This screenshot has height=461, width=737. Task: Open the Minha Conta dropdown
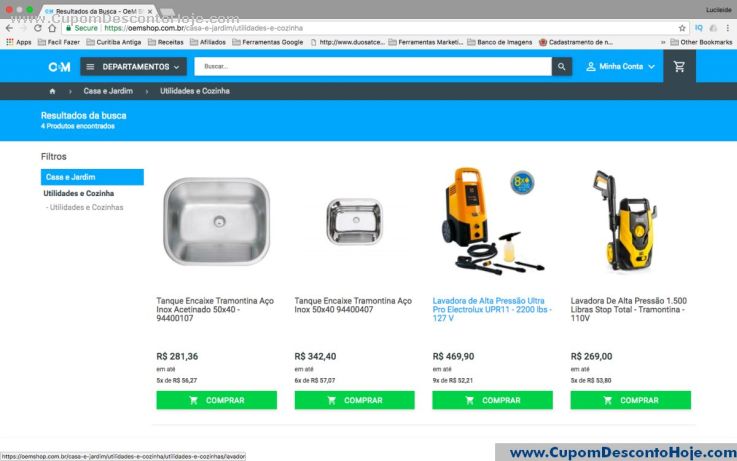(x=620, y=67)
